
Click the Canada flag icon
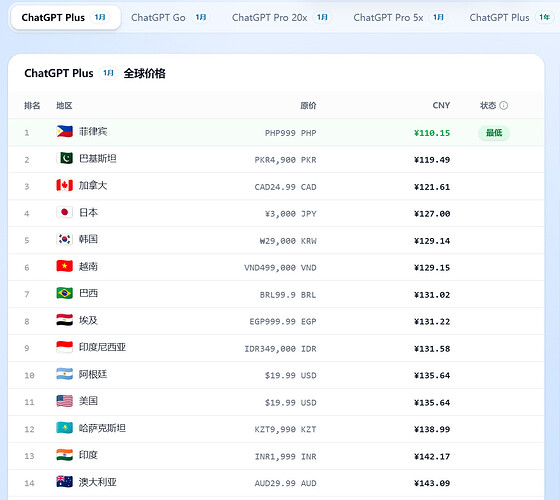[x=65, y=185]
